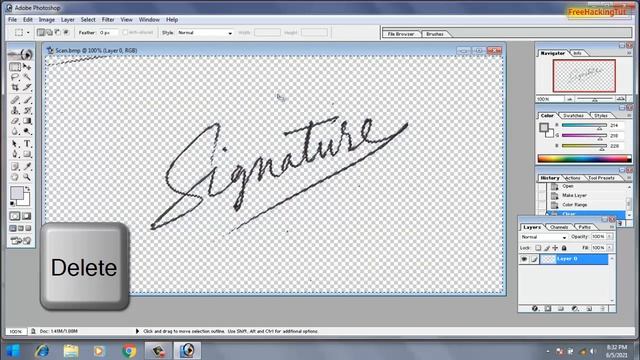Open the File menu
This screenshot has height=360, width=640.
coord(12,20)
